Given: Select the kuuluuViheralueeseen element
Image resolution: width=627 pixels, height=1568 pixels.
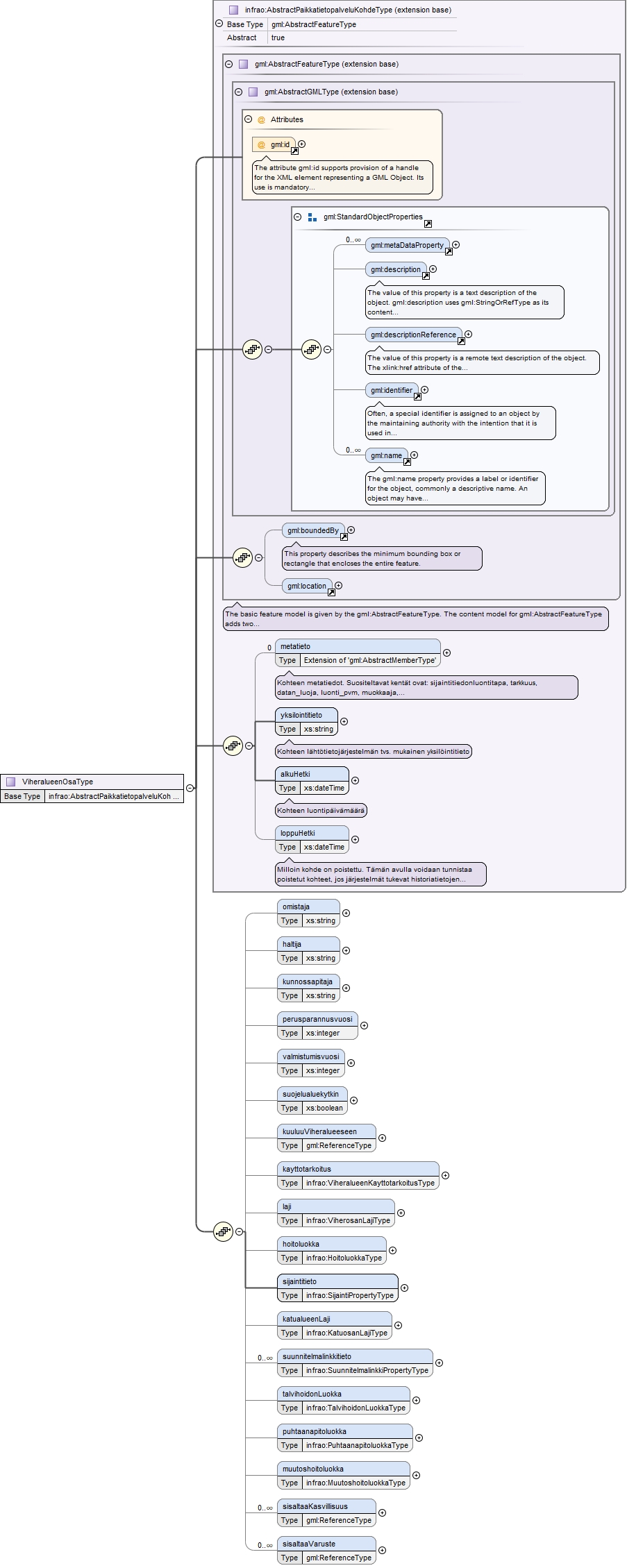Looking at the screenshot, I should [326, 1138].
